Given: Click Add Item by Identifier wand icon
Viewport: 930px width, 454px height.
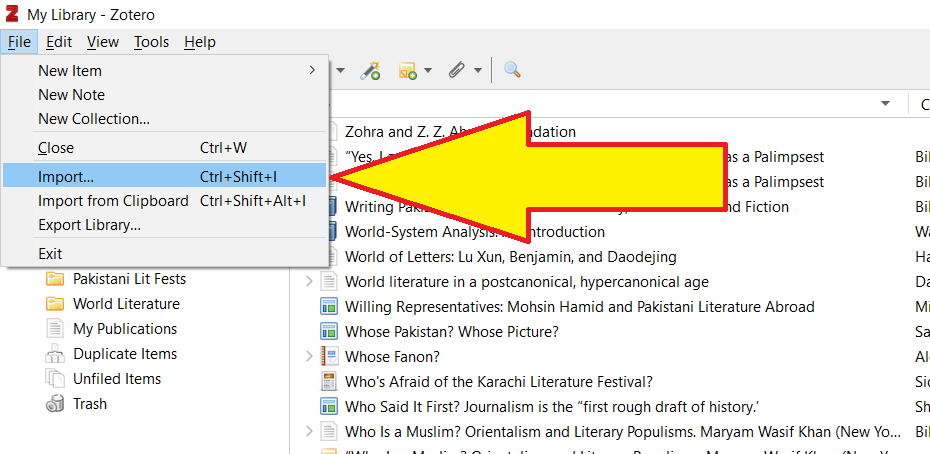Looking at the screenshot, I should click(370, 71).
